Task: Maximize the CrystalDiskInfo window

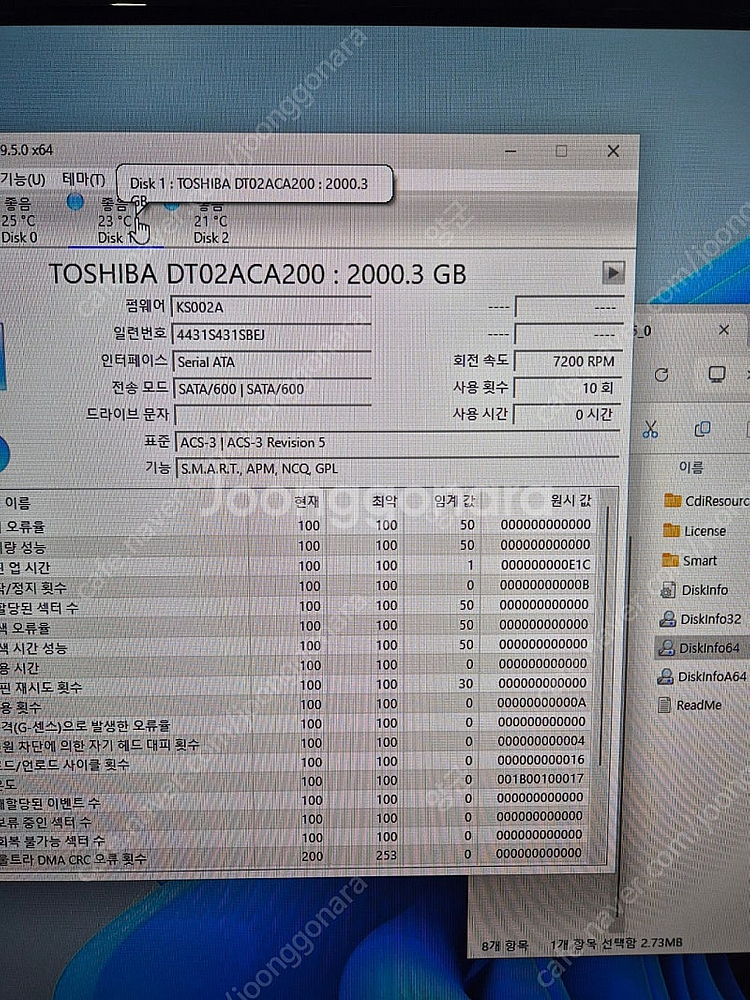Action: pyautogui.click(x=561, y=151)
